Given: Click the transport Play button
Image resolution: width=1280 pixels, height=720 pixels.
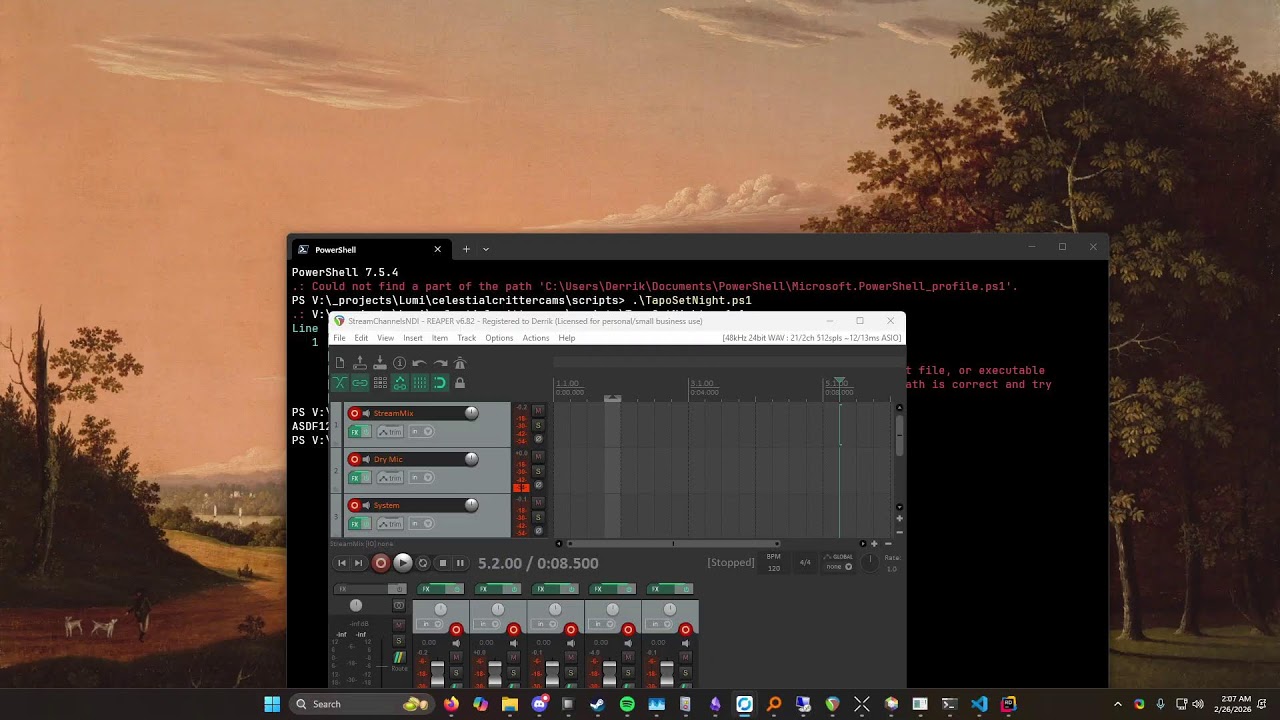Looking at the screenshot, I should [402, 563].
